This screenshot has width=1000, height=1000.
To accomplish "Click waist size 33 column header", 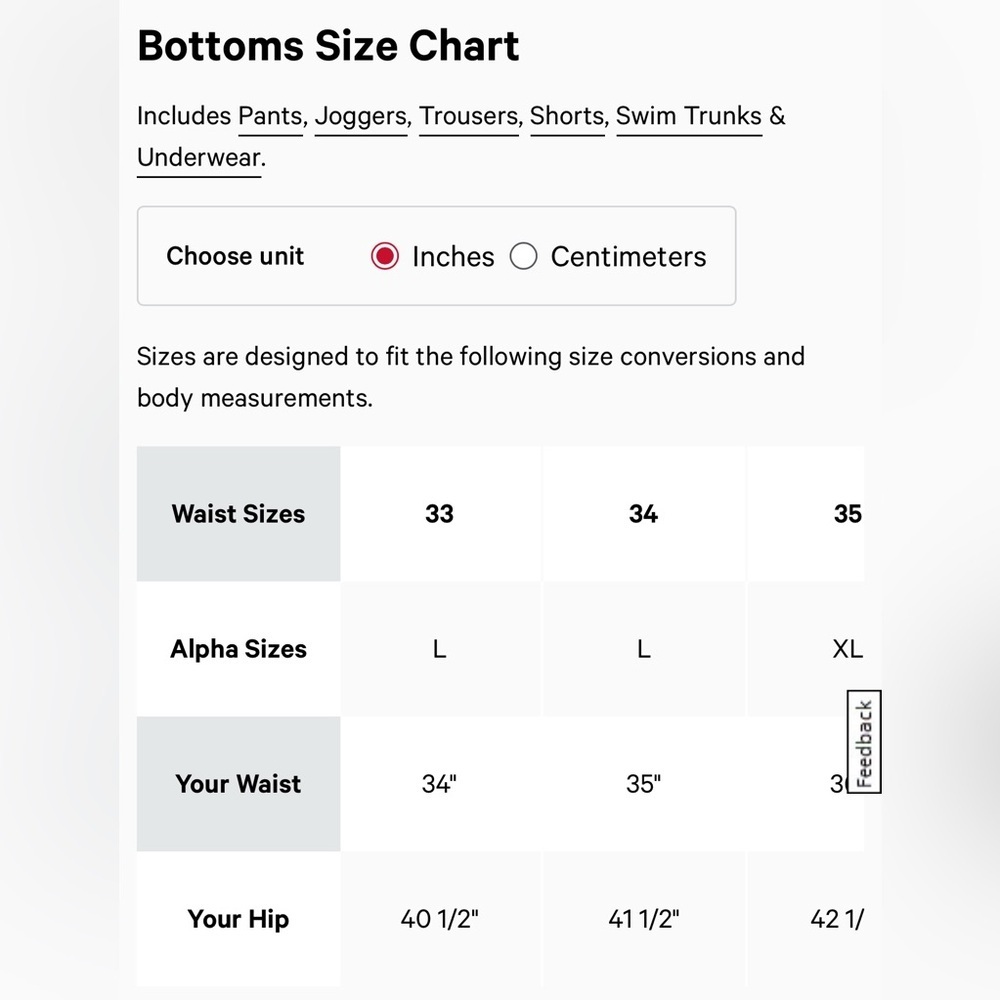I will pyautogui.click(x=440, y=514).
